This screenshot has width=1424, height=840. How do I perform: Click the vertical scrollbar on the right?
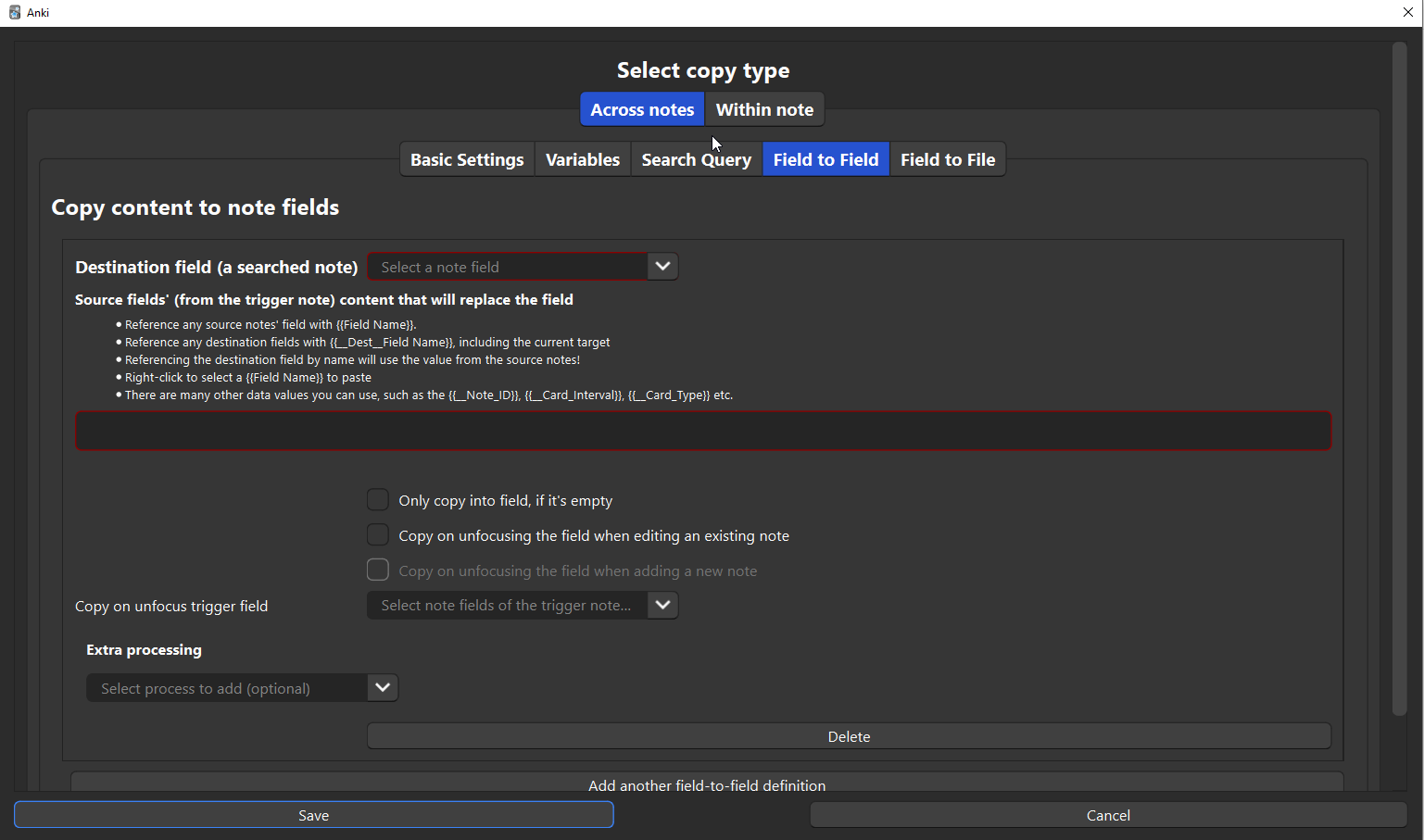click(1399, 380)
